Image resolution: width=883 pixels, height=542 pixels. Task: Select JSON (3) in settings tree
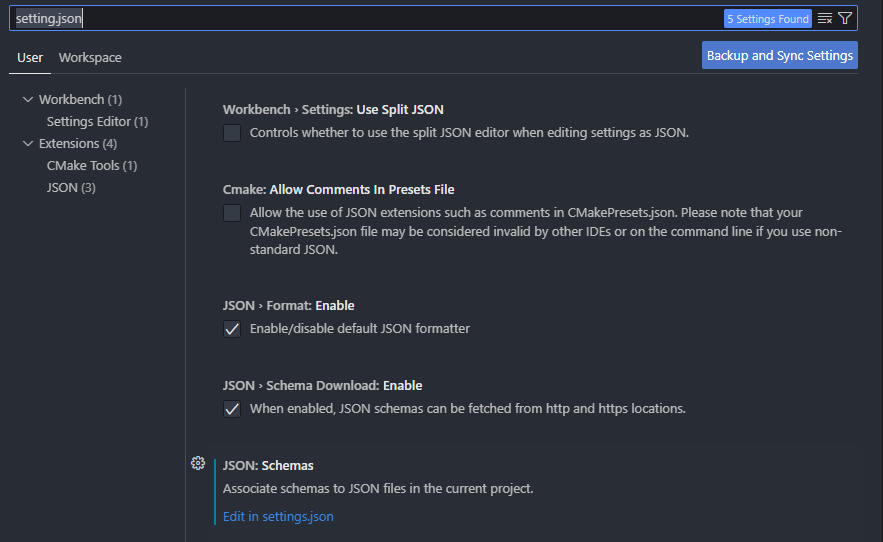coord(71,188)
